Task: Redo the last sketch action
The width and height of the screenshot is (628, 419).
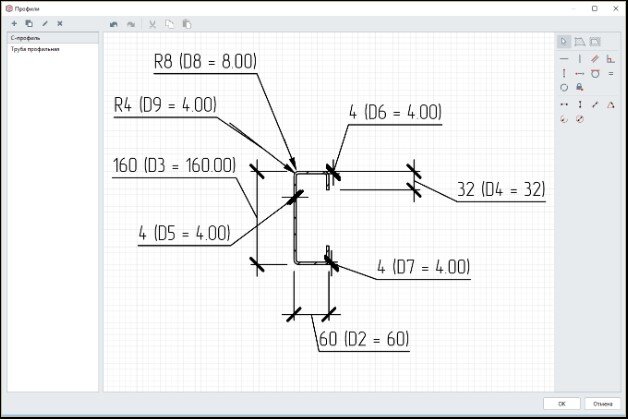Action: coord(131,24)
